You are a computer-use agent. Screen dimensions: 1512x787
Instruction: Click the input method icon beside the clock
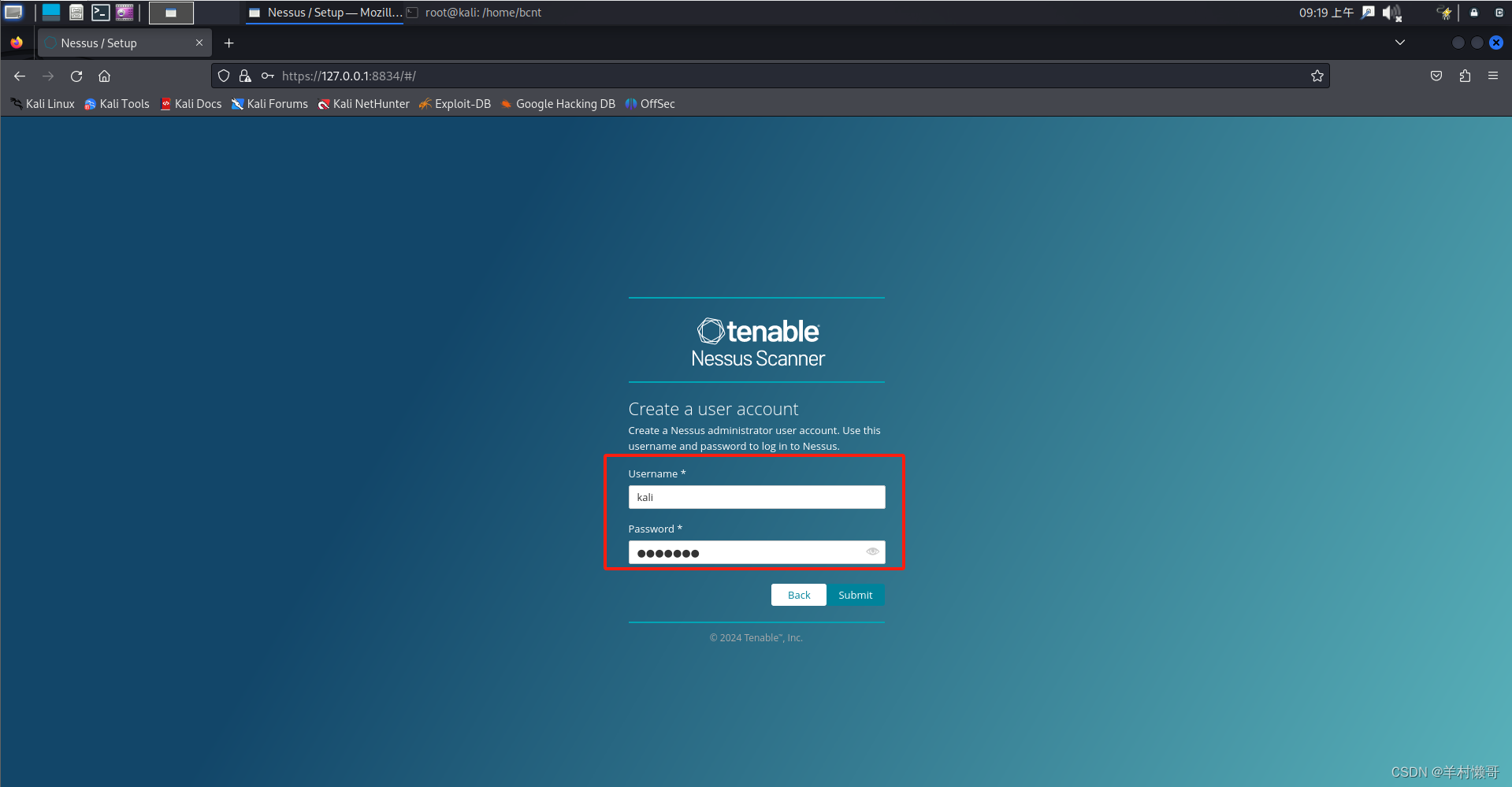coord(1369,13)
